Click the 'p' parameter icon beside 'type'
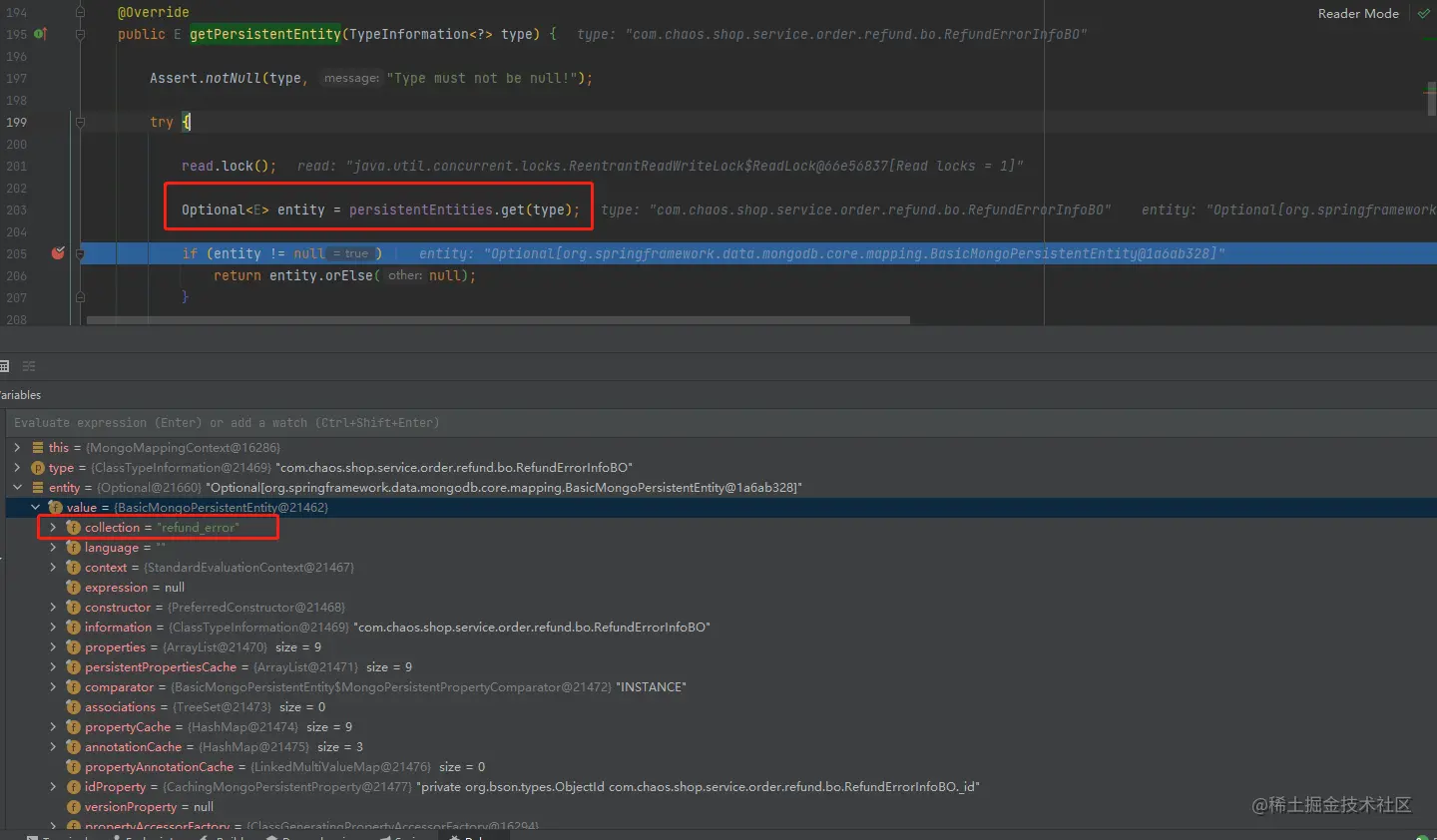This screenshot has height=840, width=1437. [38, 468]
